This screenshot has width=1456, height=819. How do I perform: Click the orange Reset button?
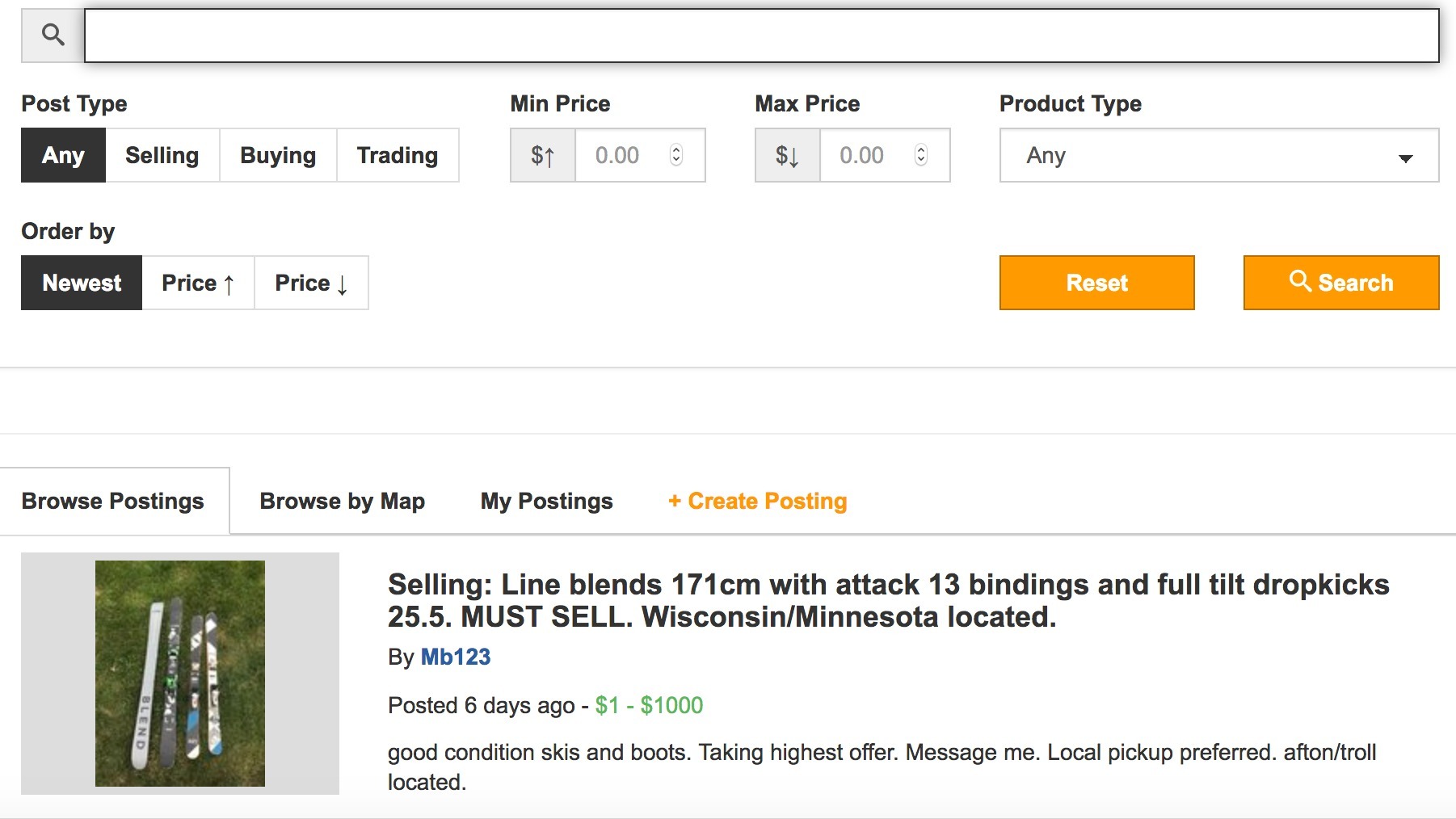[x=1096, y=283]
